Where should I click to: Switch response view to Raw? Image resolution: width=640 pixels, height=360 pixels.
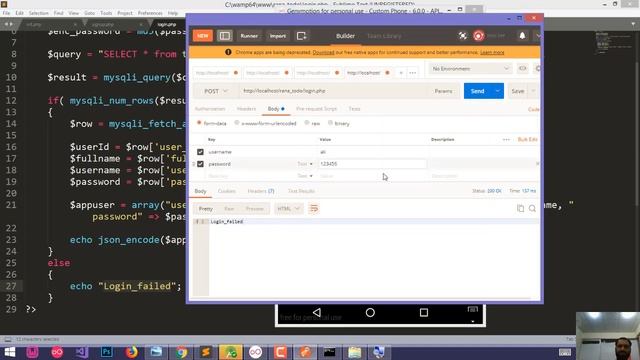(229, 209)
